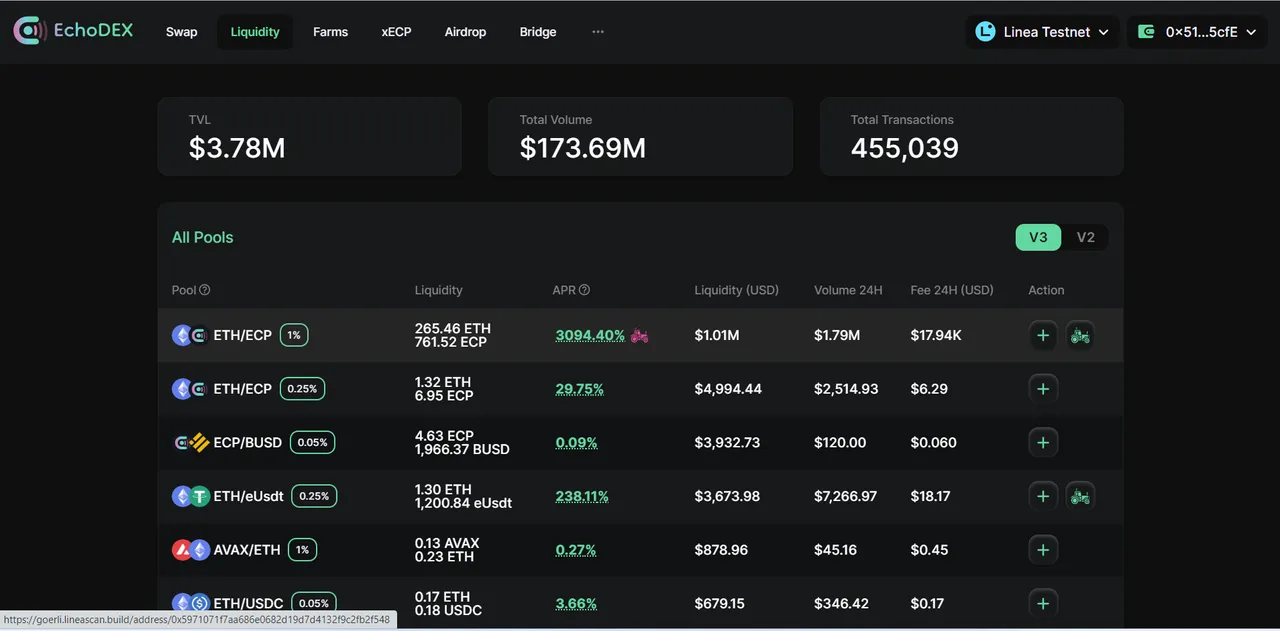Click the 3094.40% APR link

[590, 335]
